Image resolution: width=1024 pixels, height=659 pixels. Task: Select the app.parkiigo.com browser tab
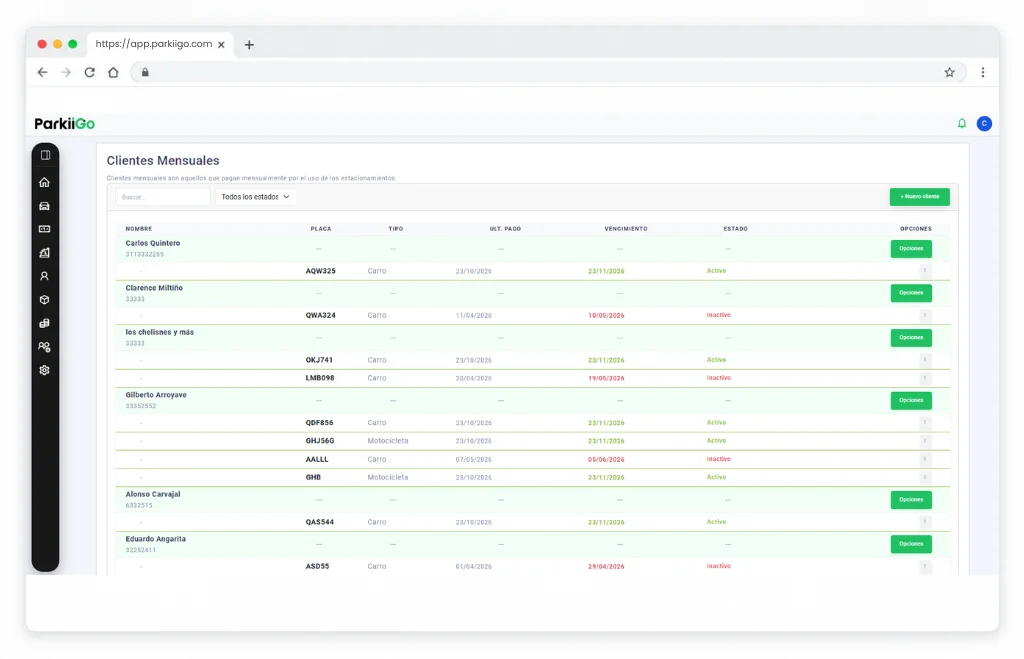[x=161, y=44]
